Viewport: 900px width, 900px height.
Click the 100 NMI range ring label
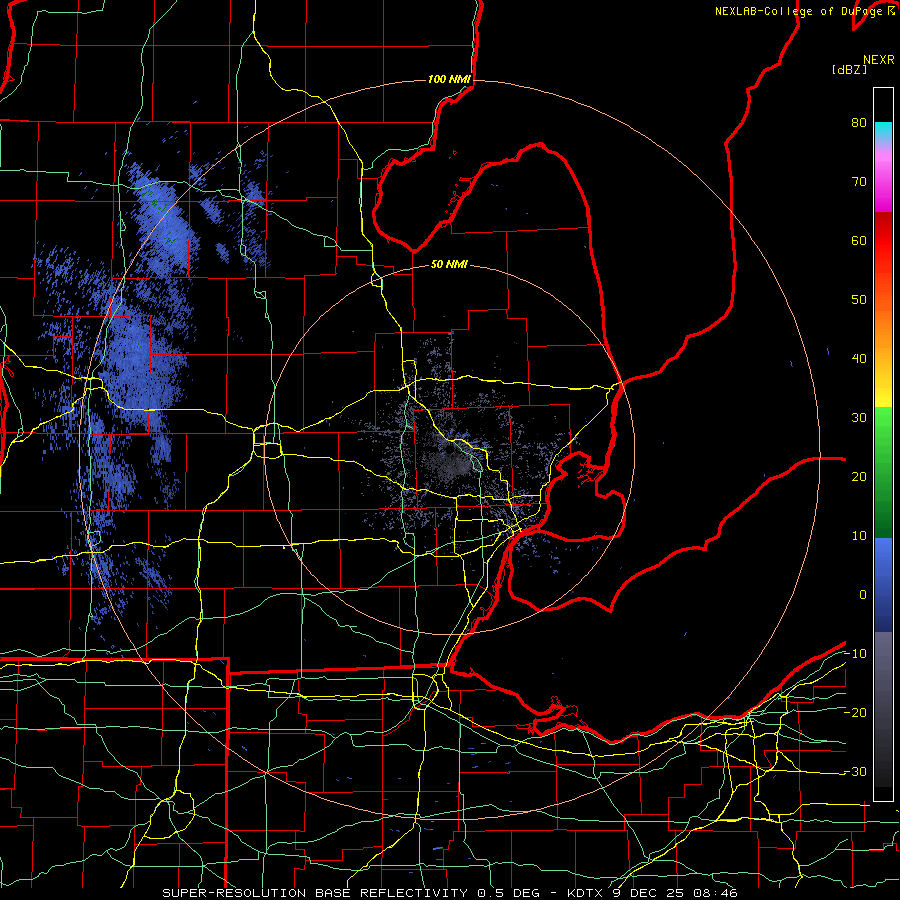pyautogui.click(x=449, y=79)
